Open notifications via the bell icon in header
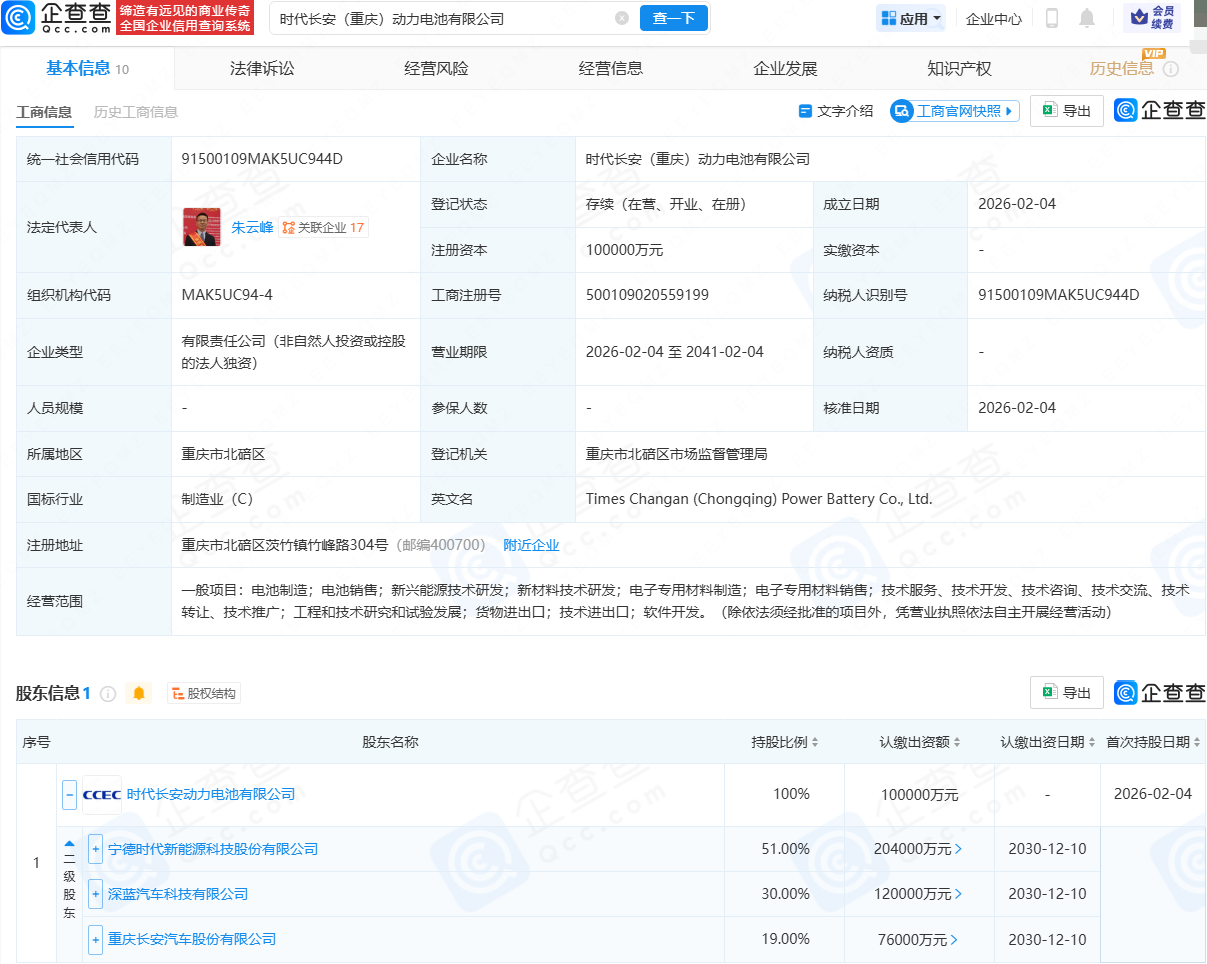Viewport: 1207px width, 964px height. 1088,18
